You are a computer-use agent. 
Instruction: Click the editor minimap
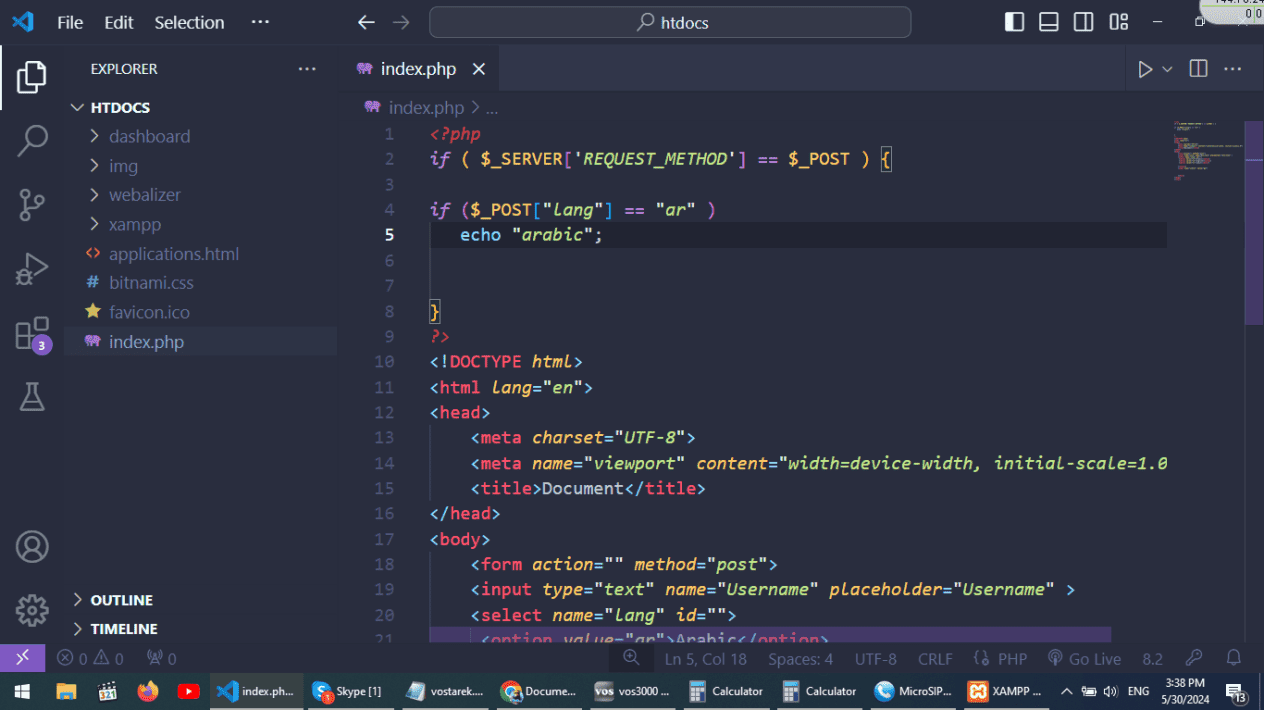pyautogui.click(x=1208, y=150)
